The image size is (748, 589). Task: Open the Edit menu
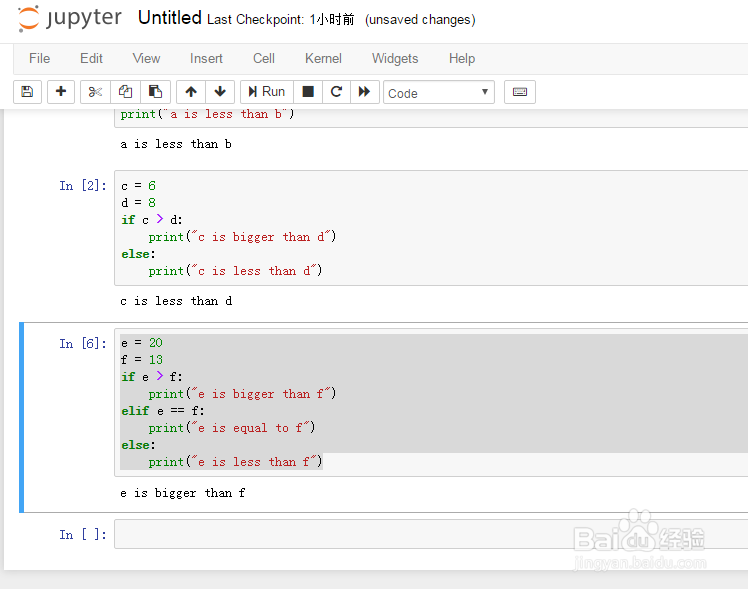[x=91, y=58]
